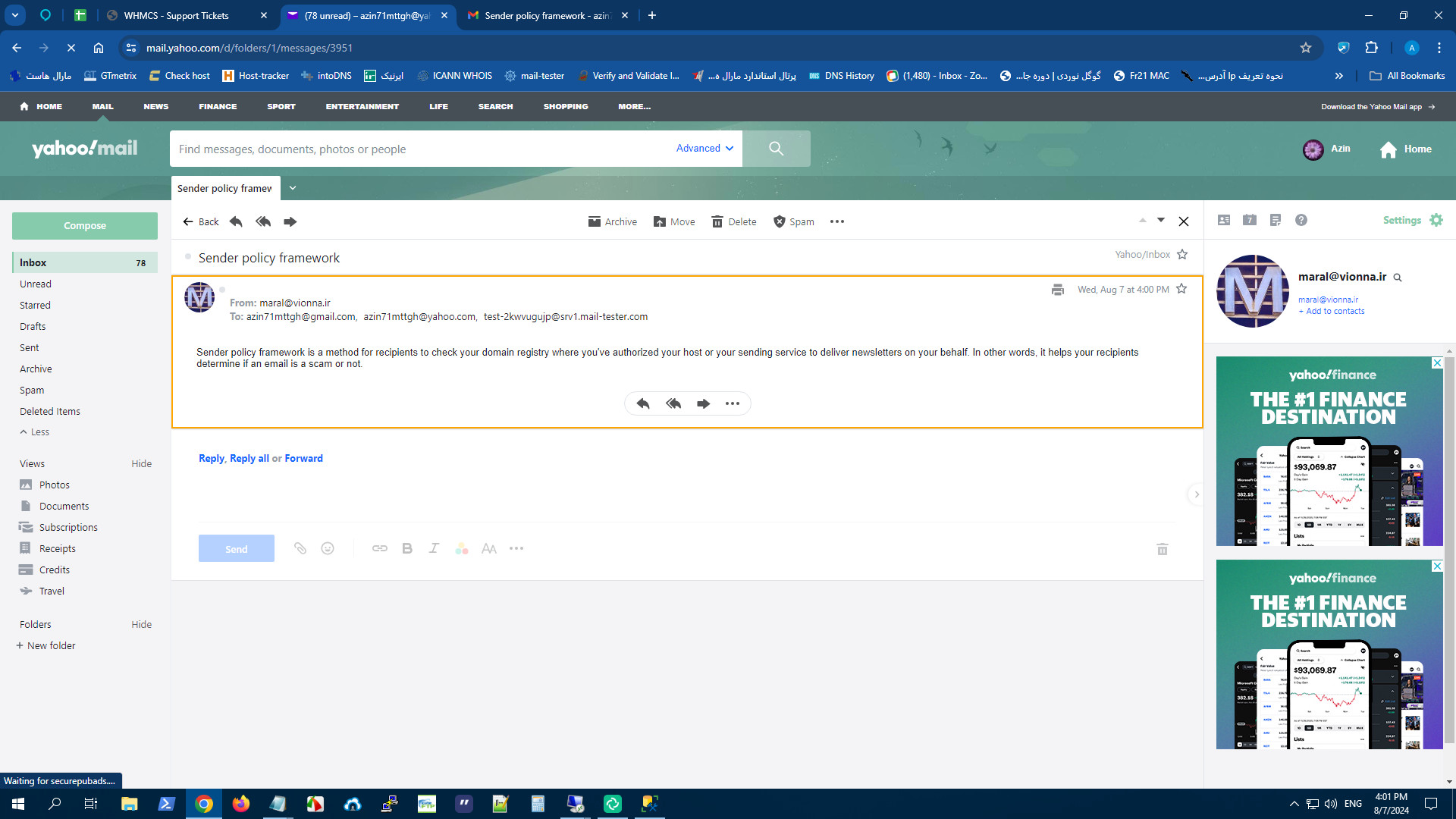Open text color picker in compose toolbar
1456x819 pixels.
click(462, 548)
